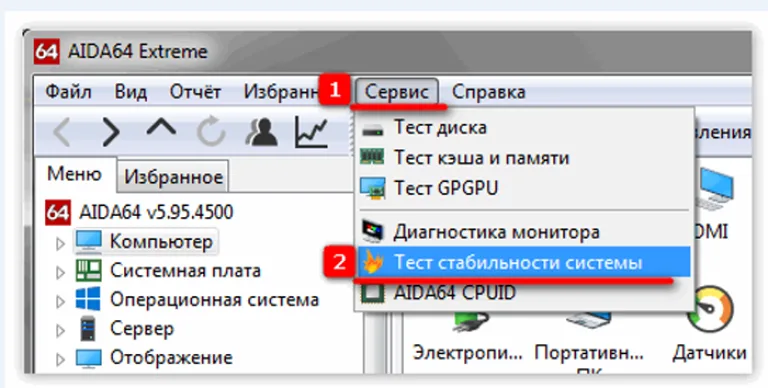Click the colorful display icon beside Диагностика монитора
This screenshot has height=388, width=768.
coord(373,231)
